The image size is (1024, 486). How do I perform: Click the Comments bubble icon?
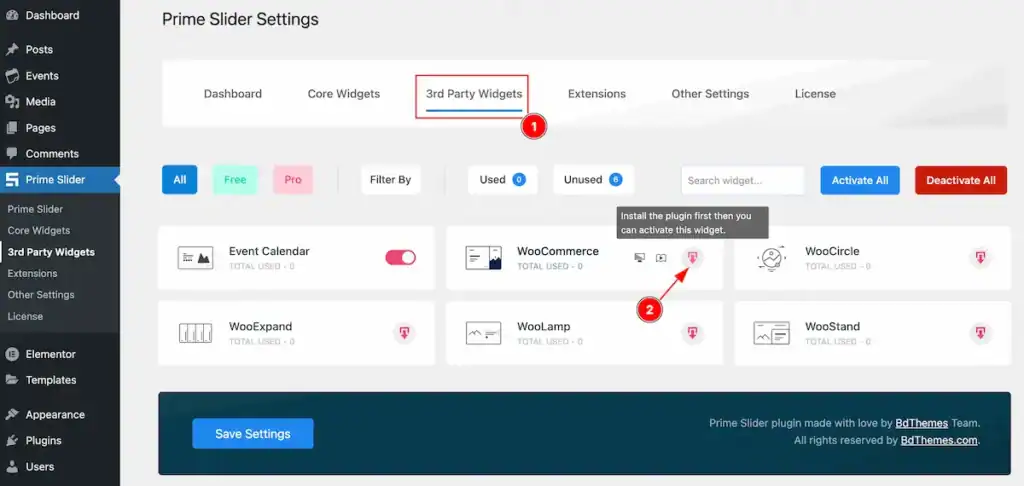[12, 154]
